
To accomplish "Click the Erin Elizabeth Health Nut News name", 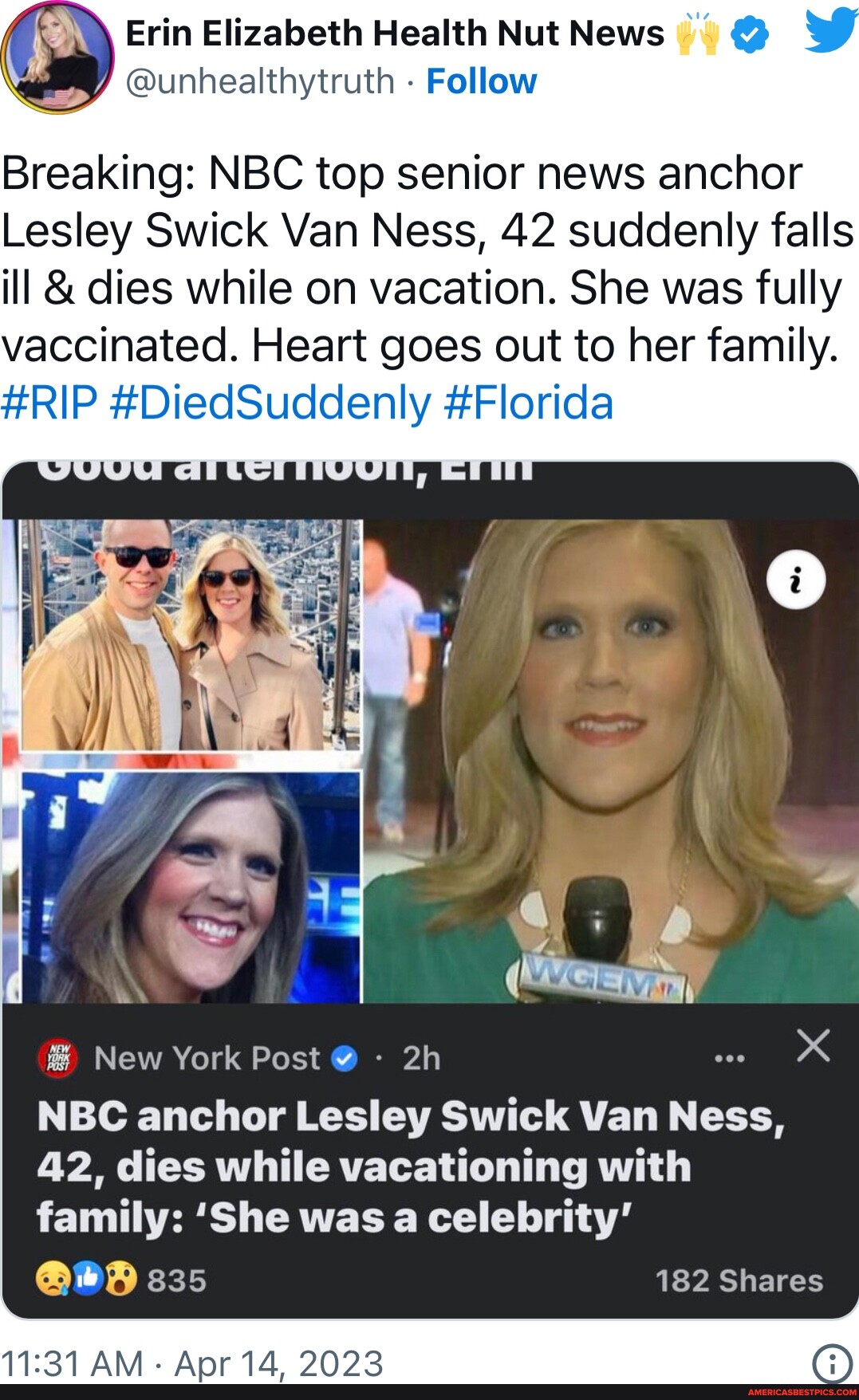I will pos(395,33).
